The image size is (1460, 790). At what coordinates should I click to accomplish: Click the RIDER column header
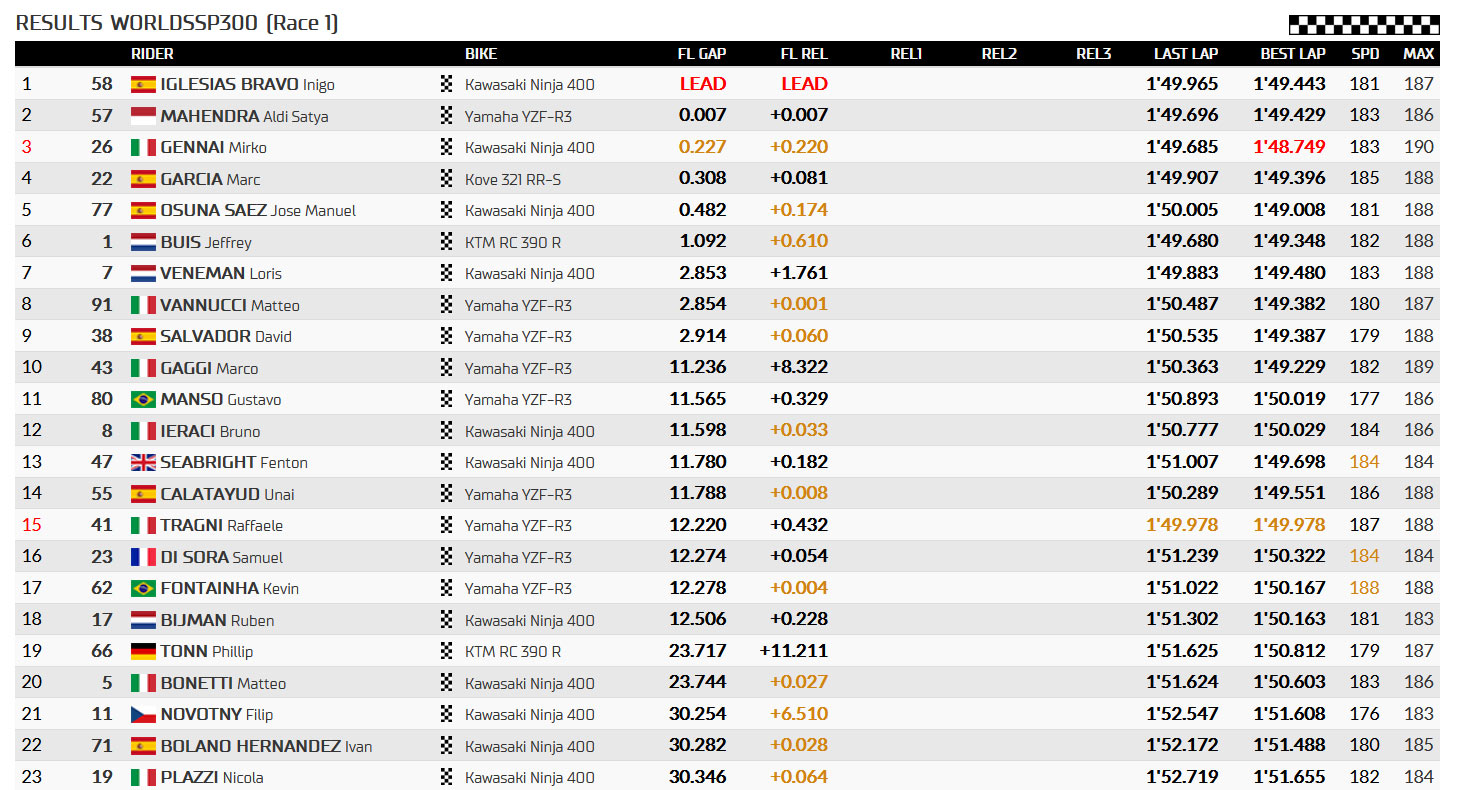[x=152, y=54]
